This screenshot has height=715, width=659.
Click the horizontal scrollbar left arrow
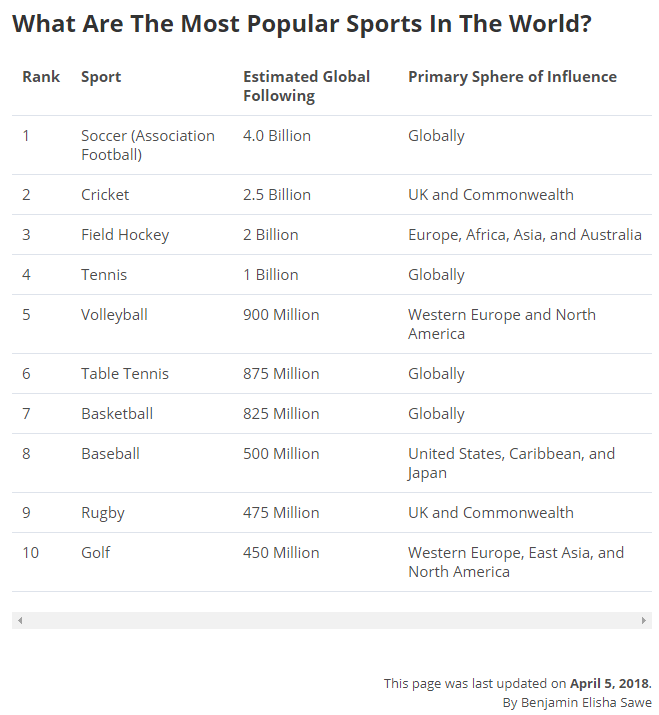(x=20, y=620)
